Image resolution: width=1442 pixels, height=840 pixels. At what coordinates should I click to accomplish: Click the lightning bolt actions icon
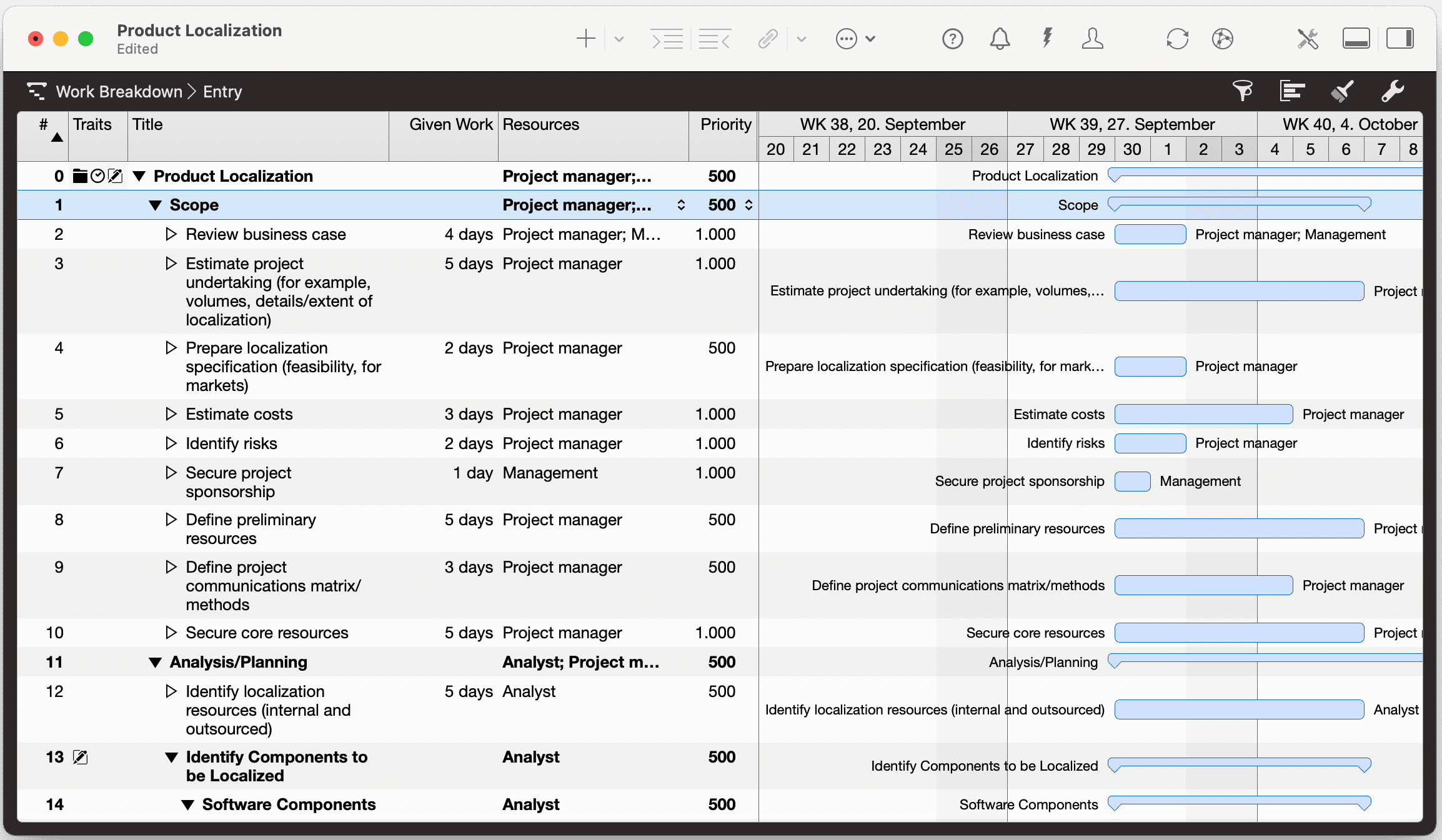(1047, 38)
